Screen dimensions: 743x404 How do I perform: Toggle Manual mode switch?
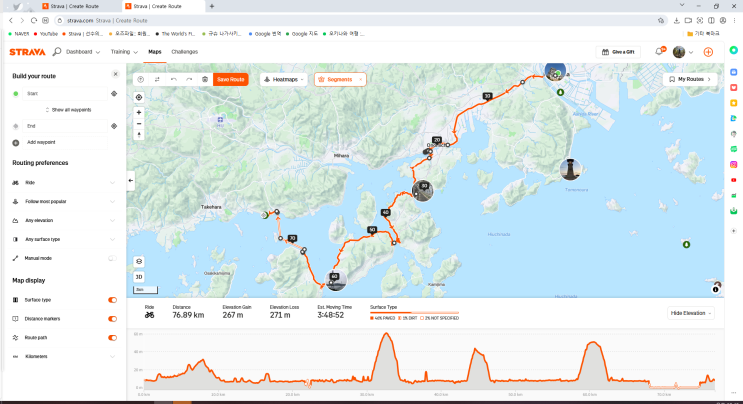tap(112, 258)
